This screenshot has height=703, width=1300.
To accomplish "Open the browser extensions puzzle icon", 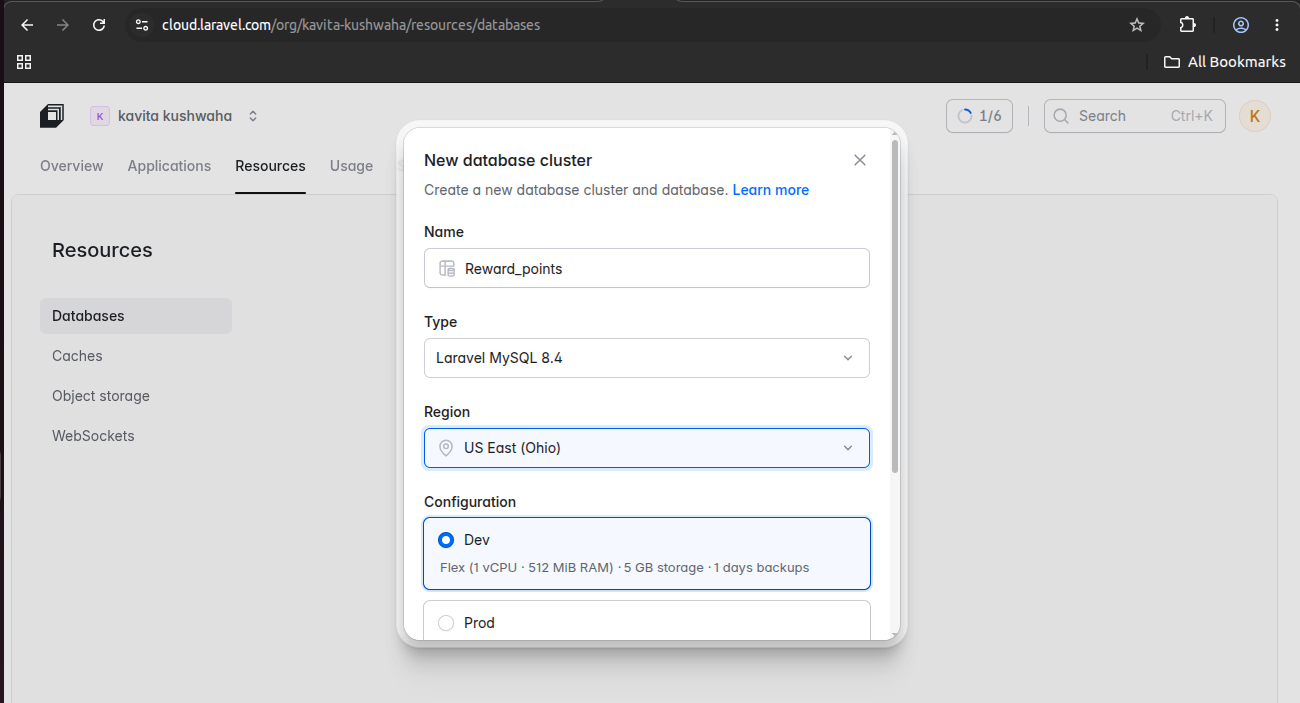I will pos(1188,25).
